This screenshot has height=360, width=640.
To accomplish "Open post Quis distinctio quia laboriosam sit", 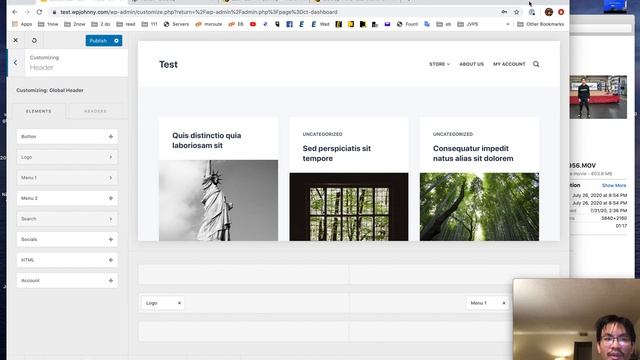I will (207, 140).
